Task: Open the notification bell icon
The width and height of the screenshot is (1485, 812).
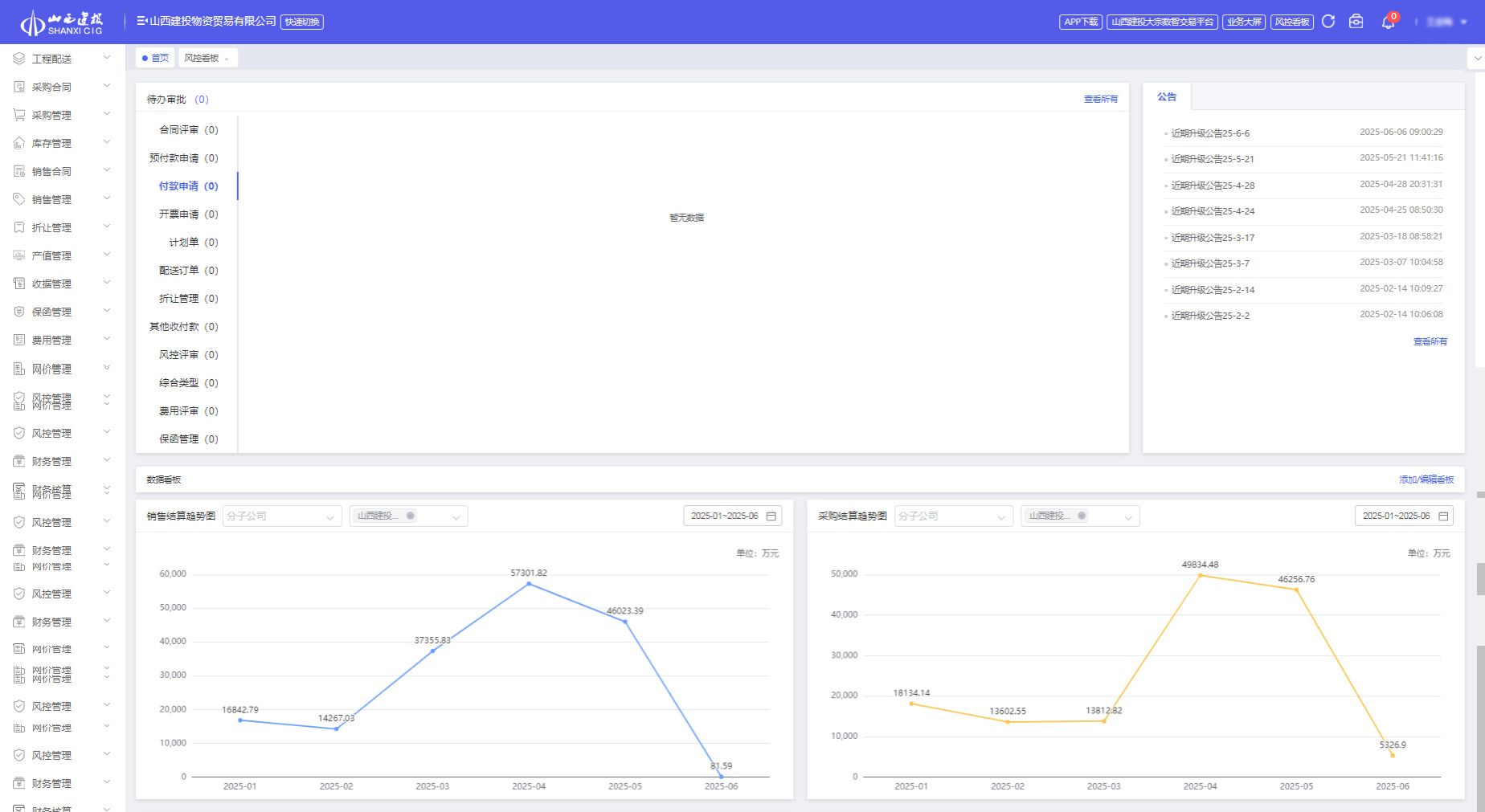Action: tap(1388, 22)
